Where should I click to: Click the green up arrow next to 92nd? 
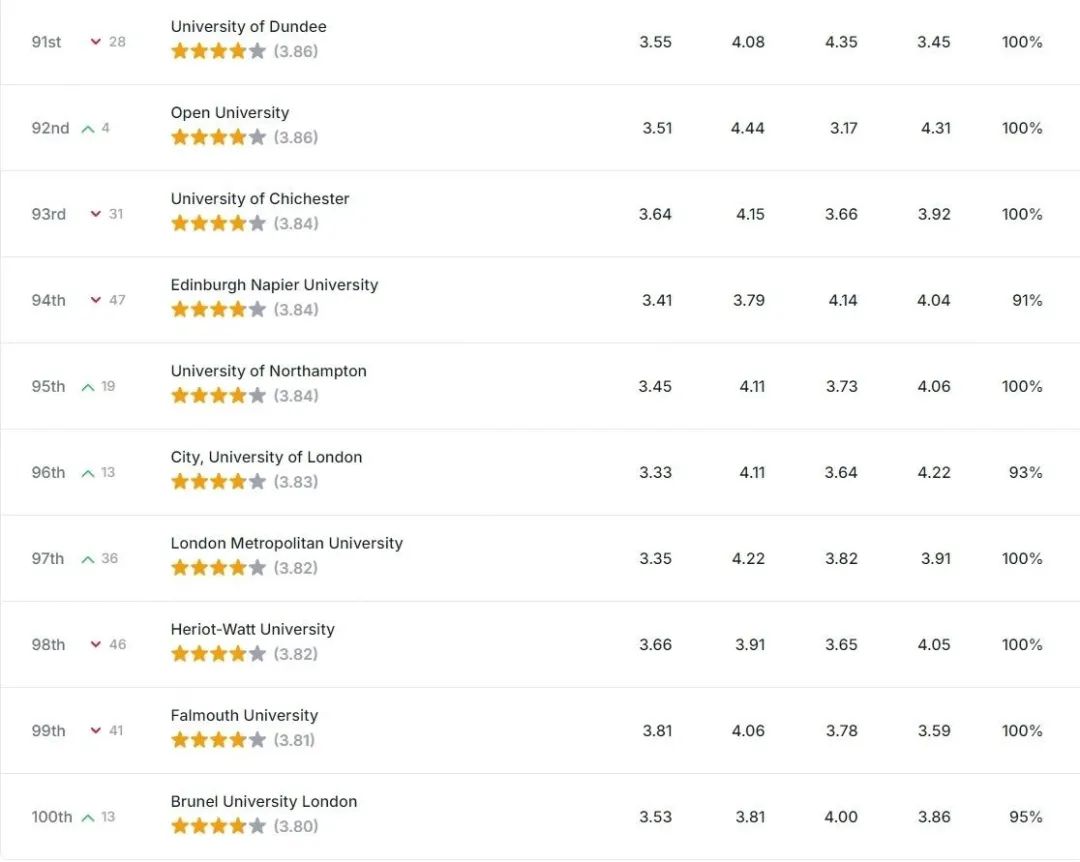87,129
